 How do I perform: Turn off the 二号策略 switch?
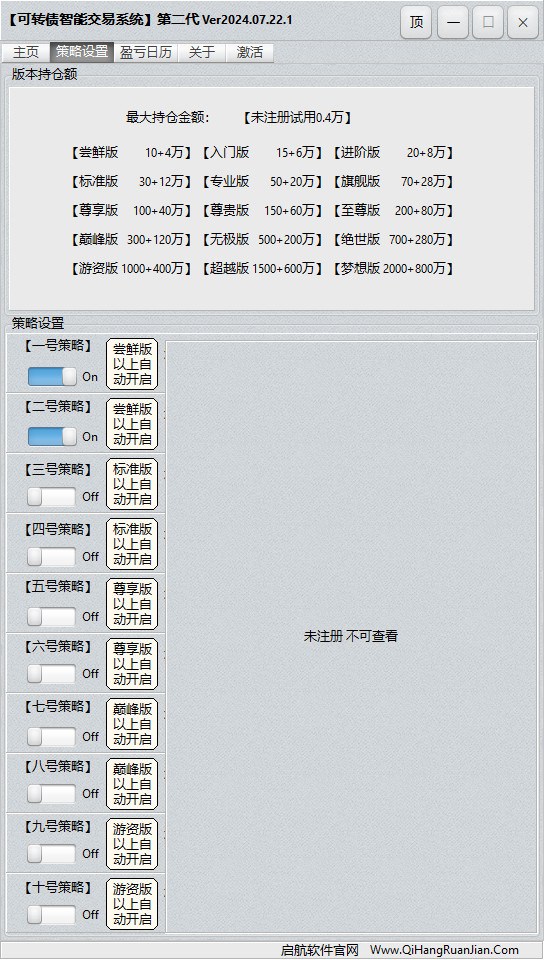[52, 437]
